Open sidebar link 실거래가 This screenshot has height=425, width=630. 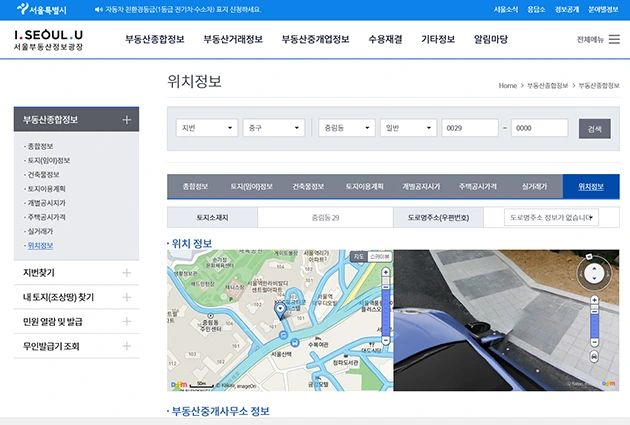tap(40, 231)
